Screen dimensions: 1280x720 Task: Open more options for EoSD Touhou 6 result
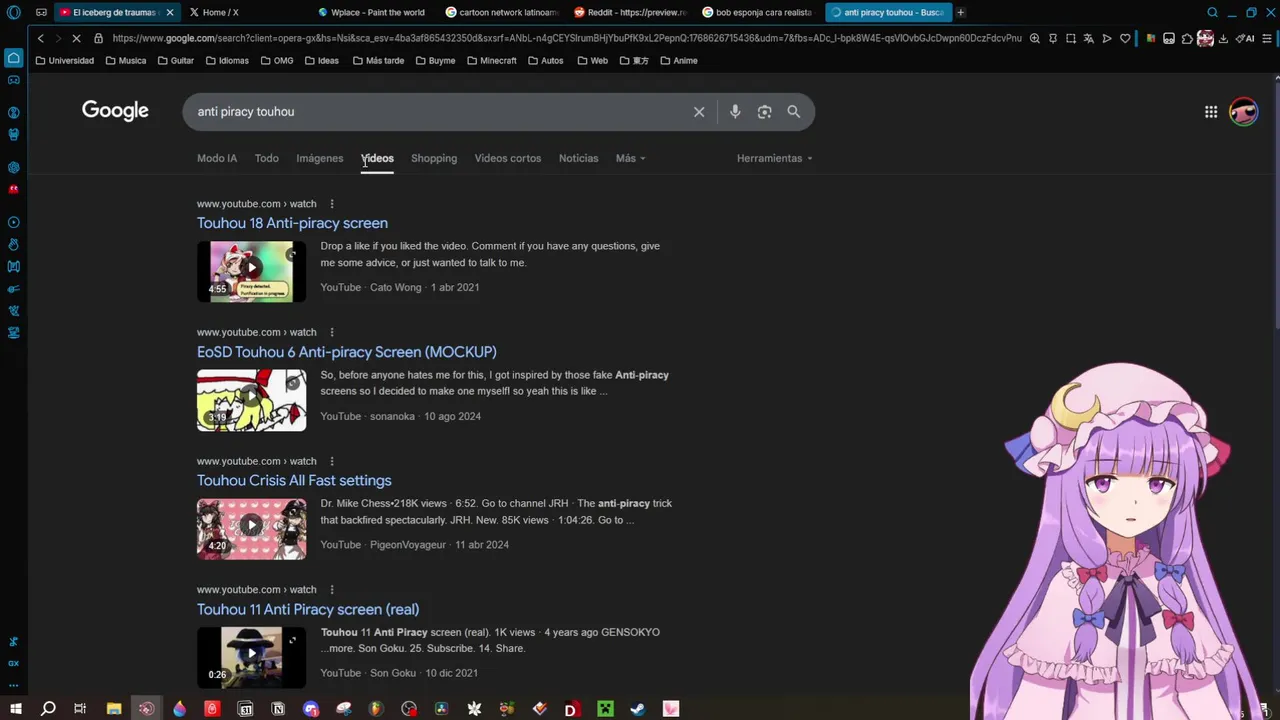(x=331, y=332)
